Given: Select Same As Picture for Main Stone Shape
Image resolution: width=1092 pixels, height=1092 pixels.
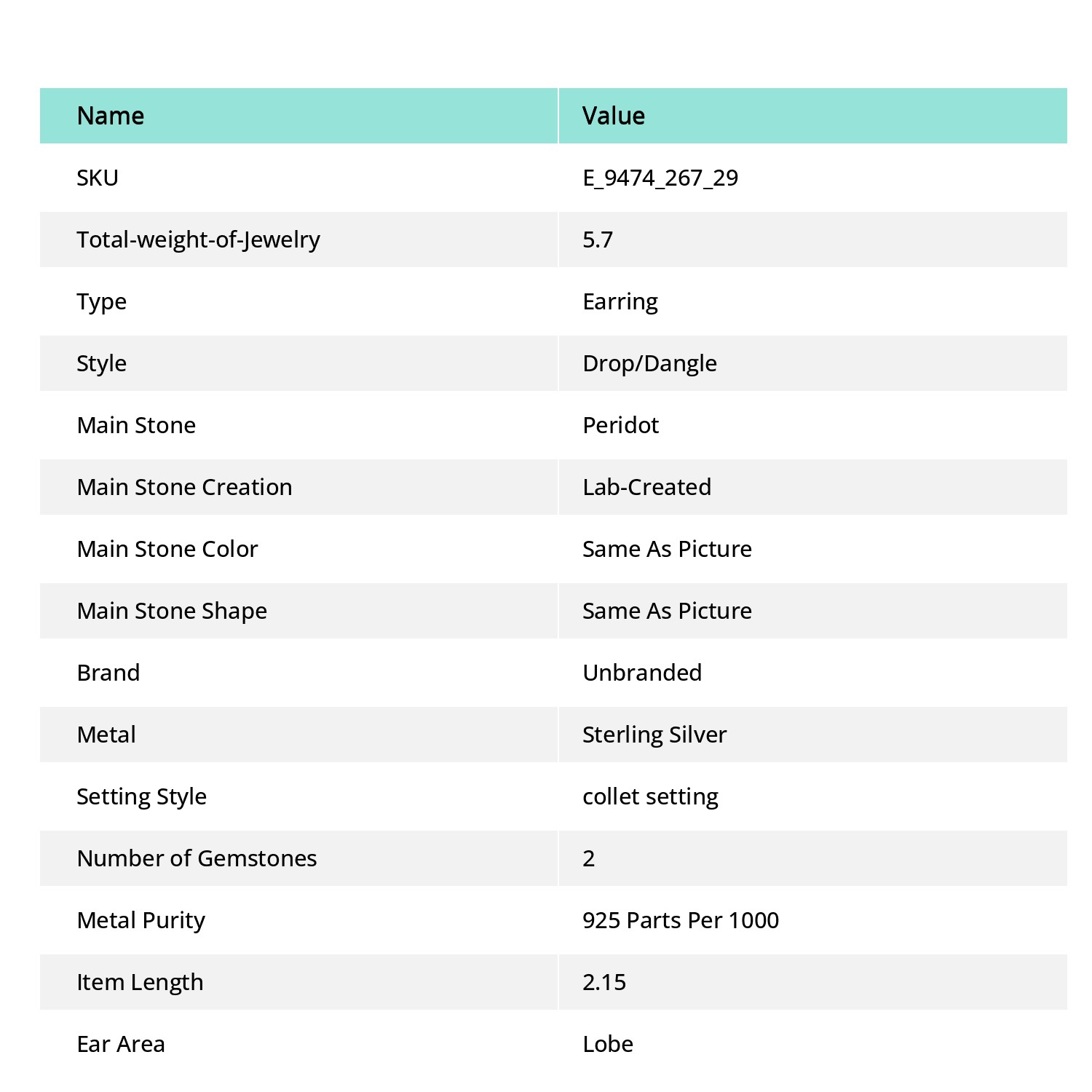Looking at the screenshot, I should [667, 611].
